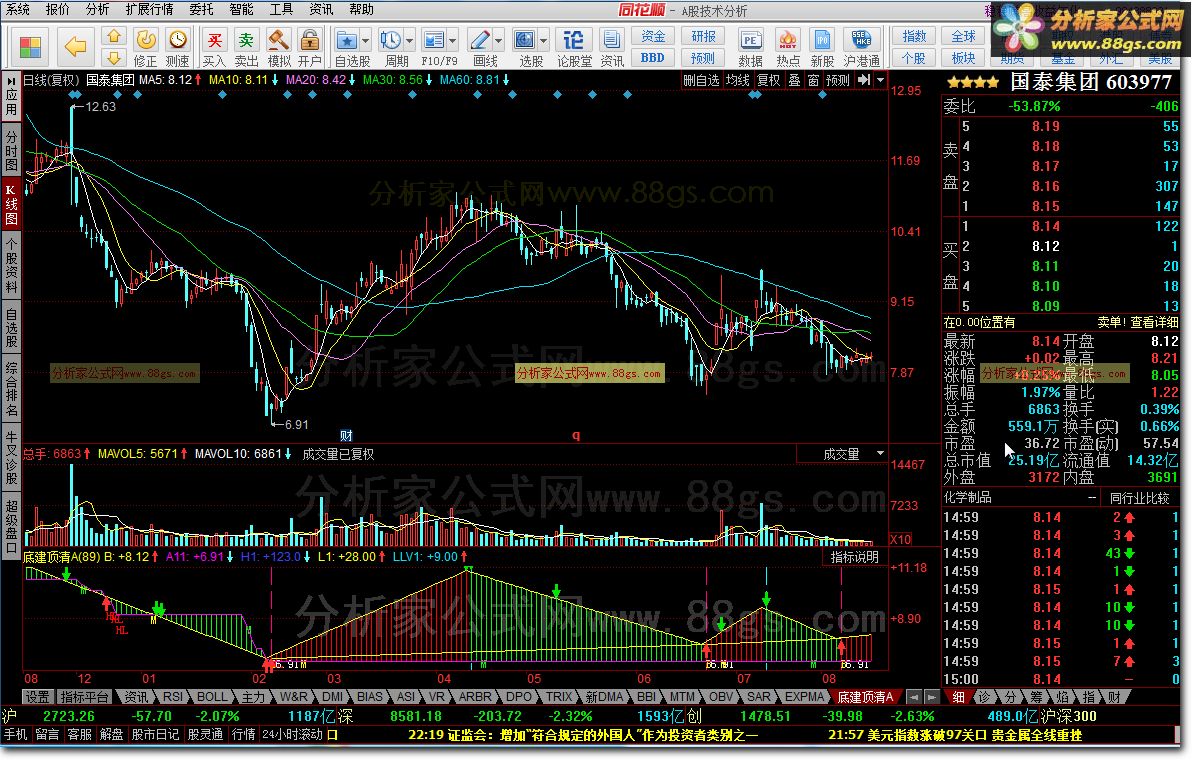Toggle 窗 multi-window mode
Screen dimensions: 1193x760
(x=813, y=80)
